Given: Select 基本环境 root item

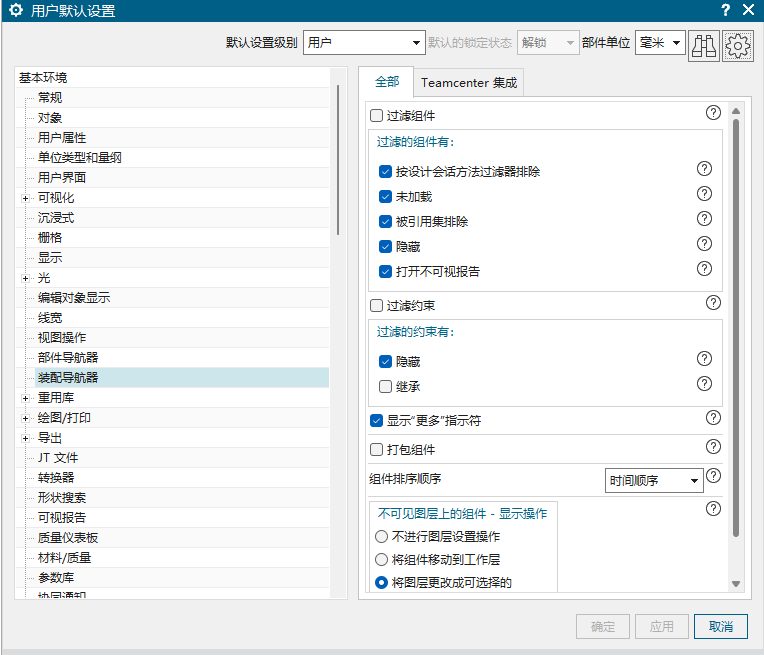Looking at the screenshot, I should pyautogui.click(x=43, y=77).
